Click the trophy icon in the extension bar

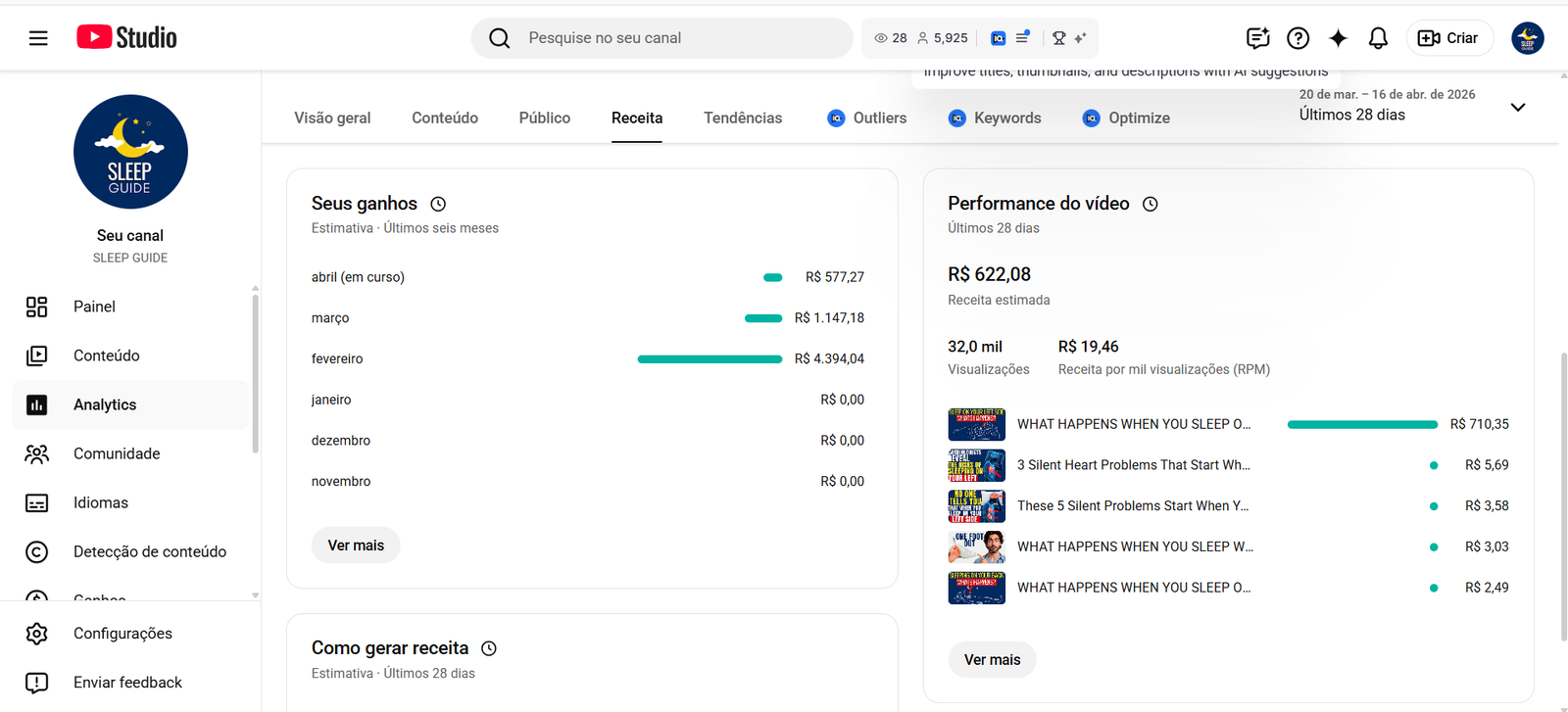point(1059,38)
